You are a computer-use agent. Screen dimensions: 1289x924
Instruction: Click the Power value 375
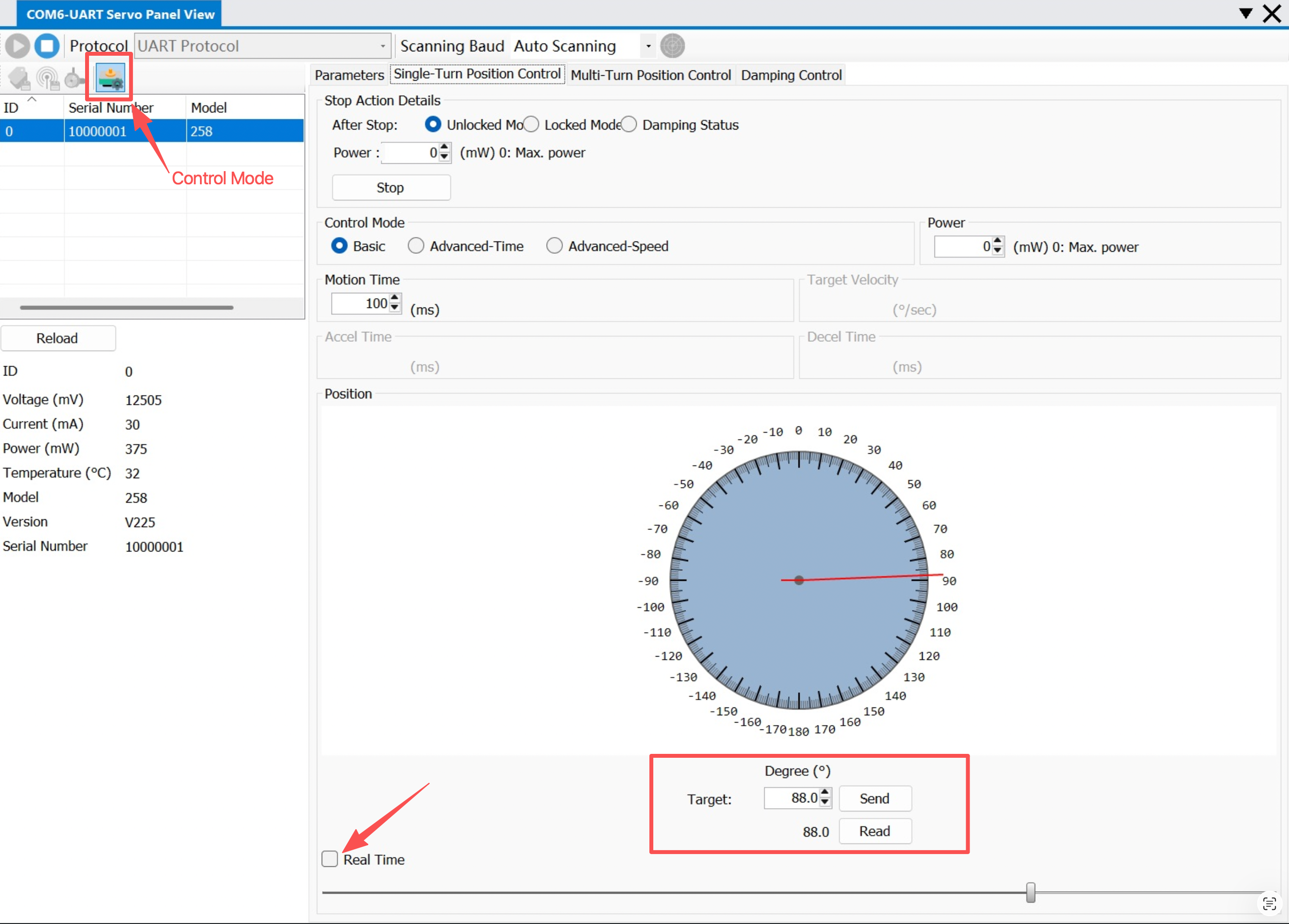click(x=136, y=449)
